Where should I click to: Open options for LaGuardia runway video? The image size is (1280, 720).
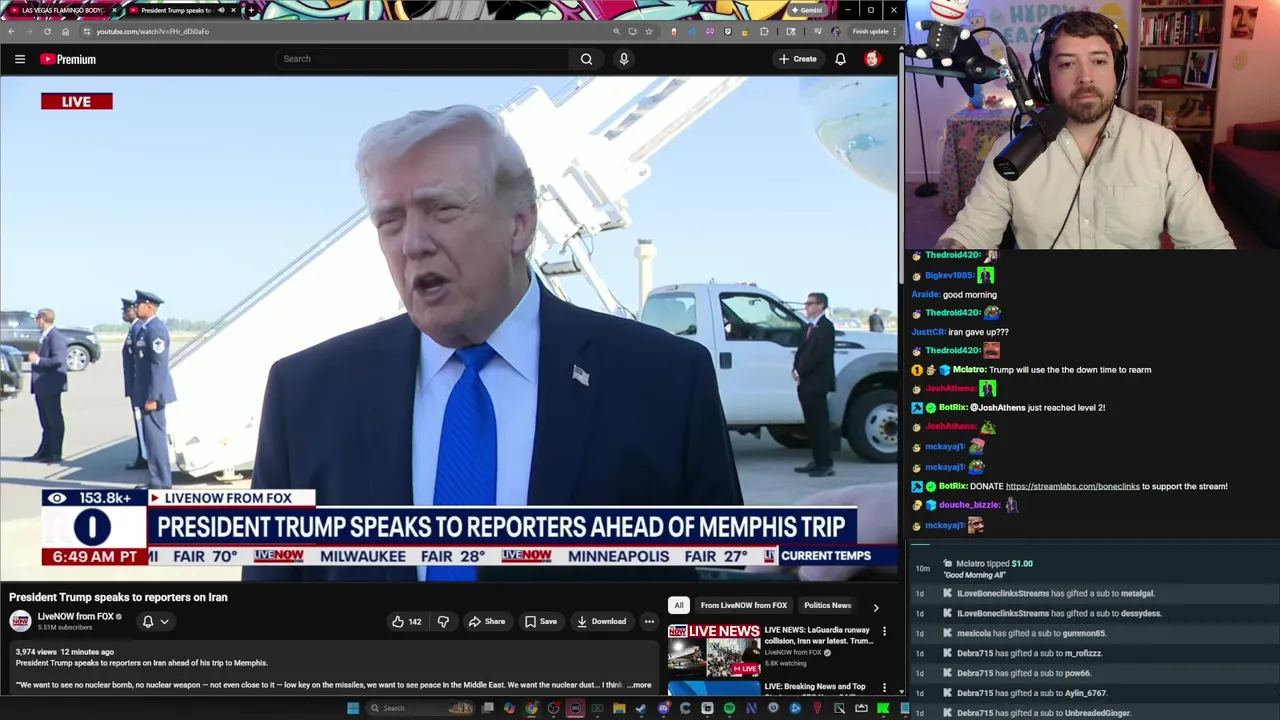pyautogui.click(x=884, y=631)
